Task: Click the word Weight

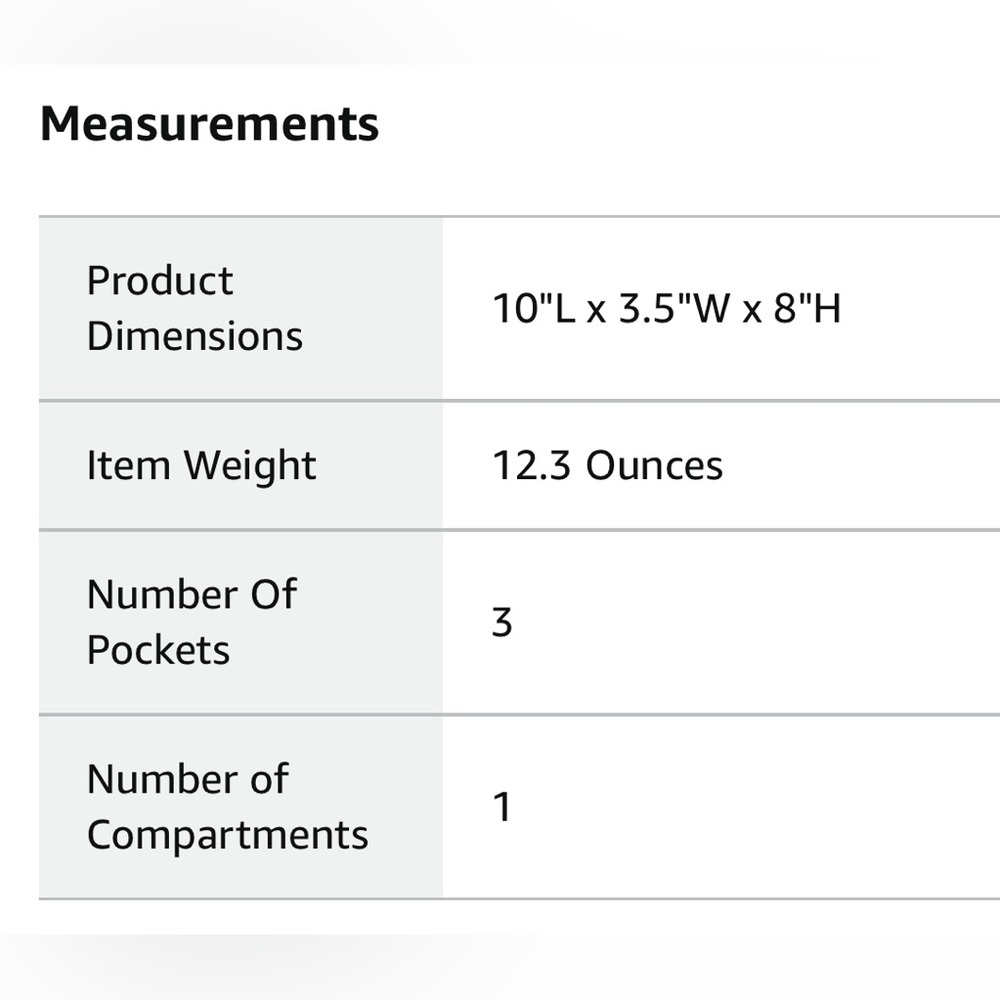Action: (250, 467)
